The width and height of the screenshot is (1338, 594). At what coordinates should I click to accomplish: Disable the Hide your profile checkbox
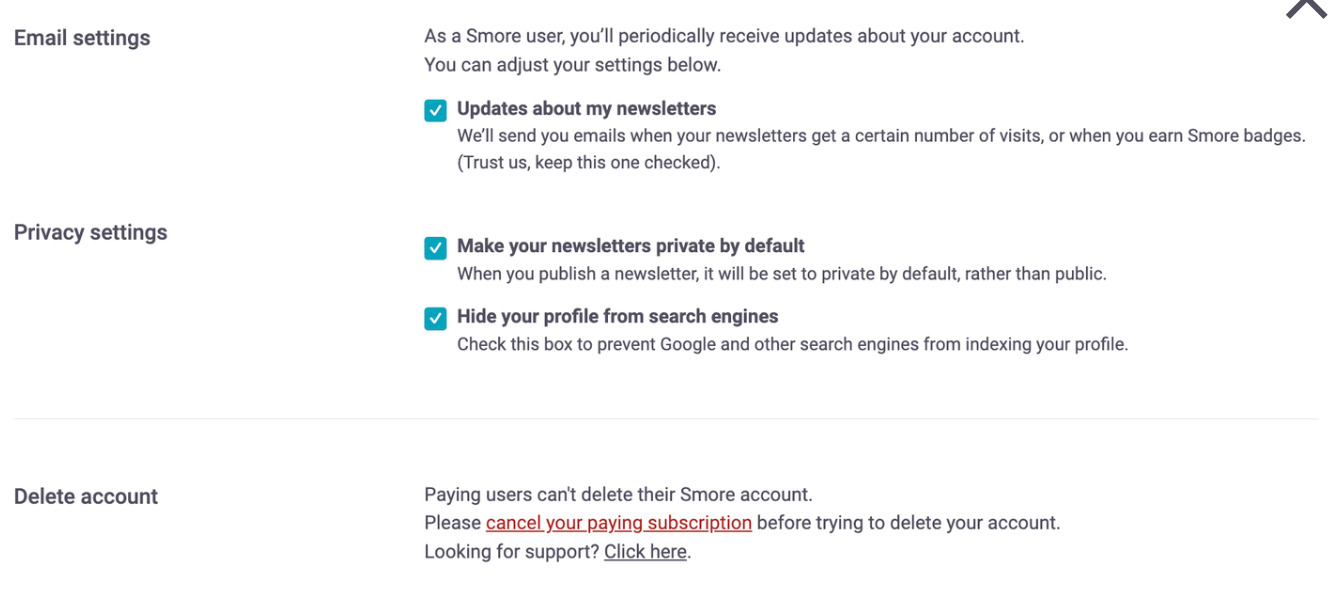(435, 318)
